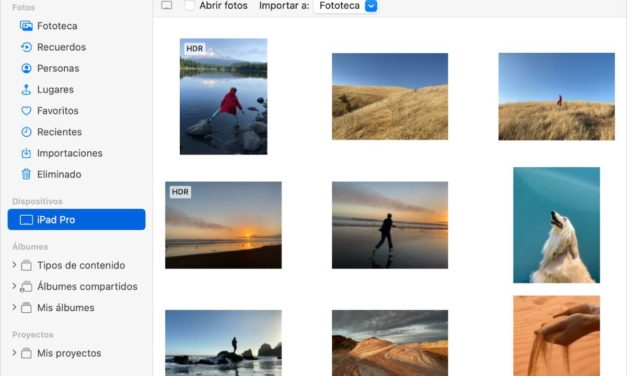Click the Personas people icon

tap(26, 68)
